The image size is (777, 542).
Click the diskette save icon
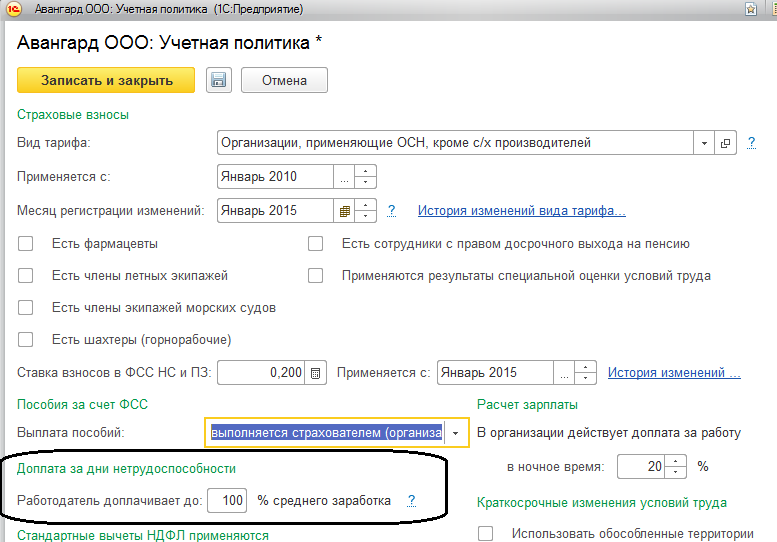click(219, 81)
